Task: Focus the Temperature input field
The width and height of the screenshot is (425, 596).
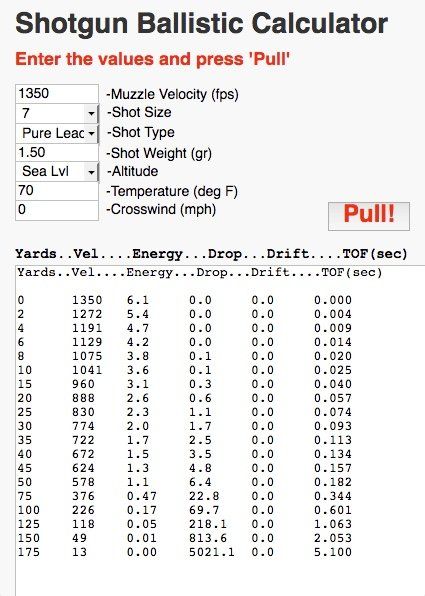Action: 57,191
